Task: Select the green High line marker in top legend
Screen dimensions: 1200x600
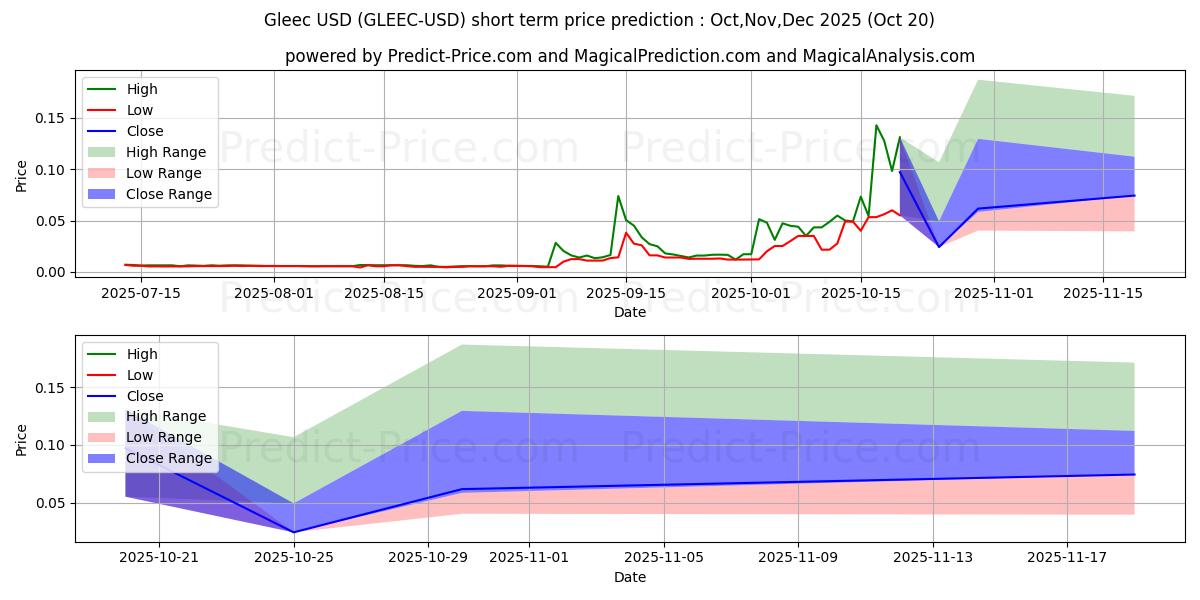Action: (102, 89)
